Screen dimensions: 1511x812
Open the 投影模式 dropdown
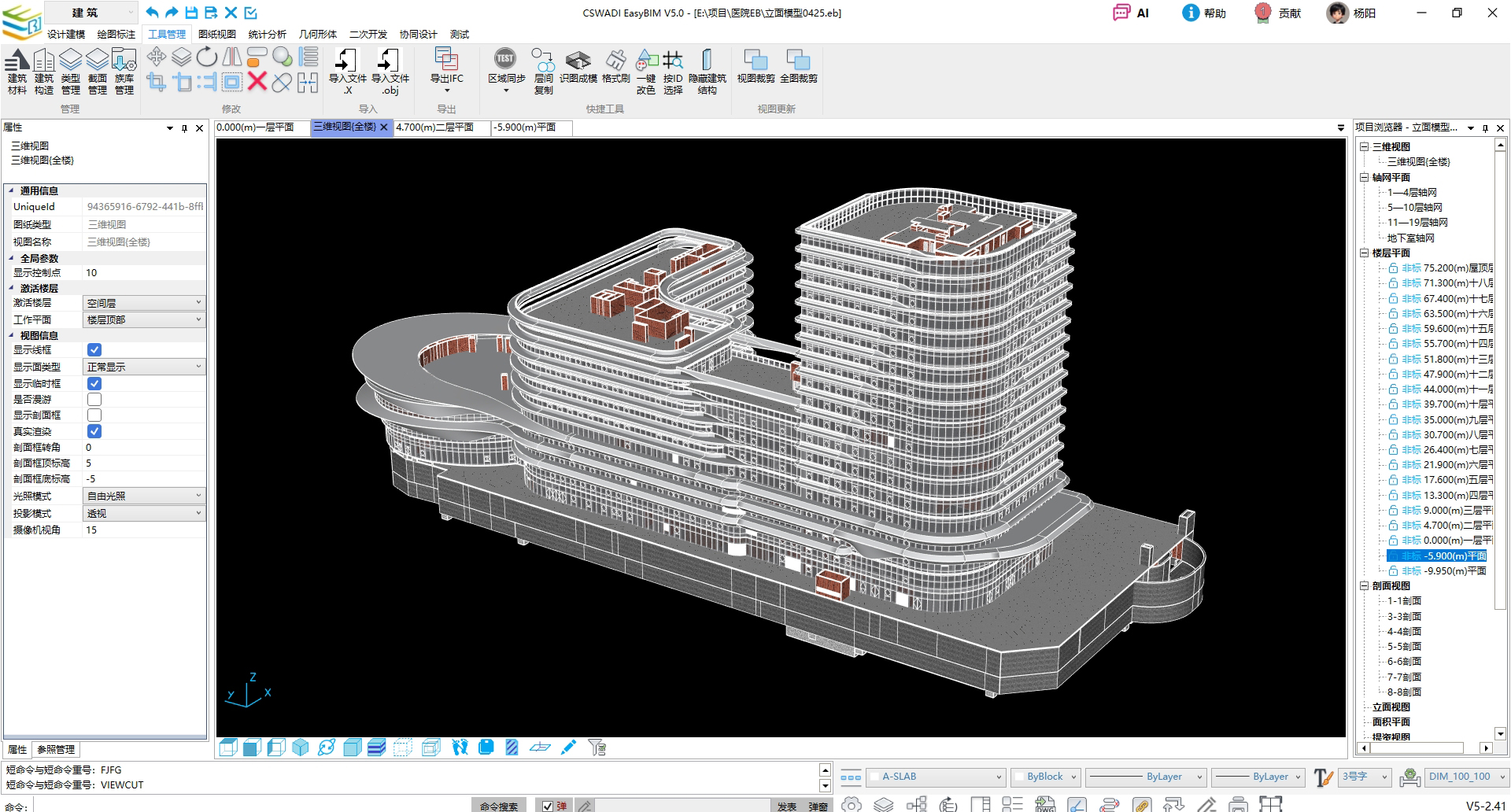pyautogui.click(x=143, y=513)
